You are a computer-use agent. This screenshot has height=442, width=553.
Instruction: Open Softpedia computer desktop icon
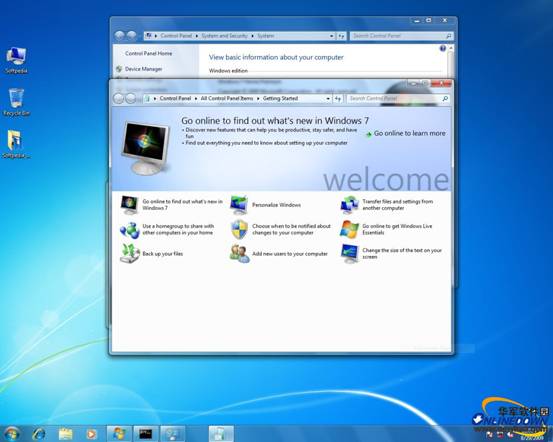click(x=16, y=60)
